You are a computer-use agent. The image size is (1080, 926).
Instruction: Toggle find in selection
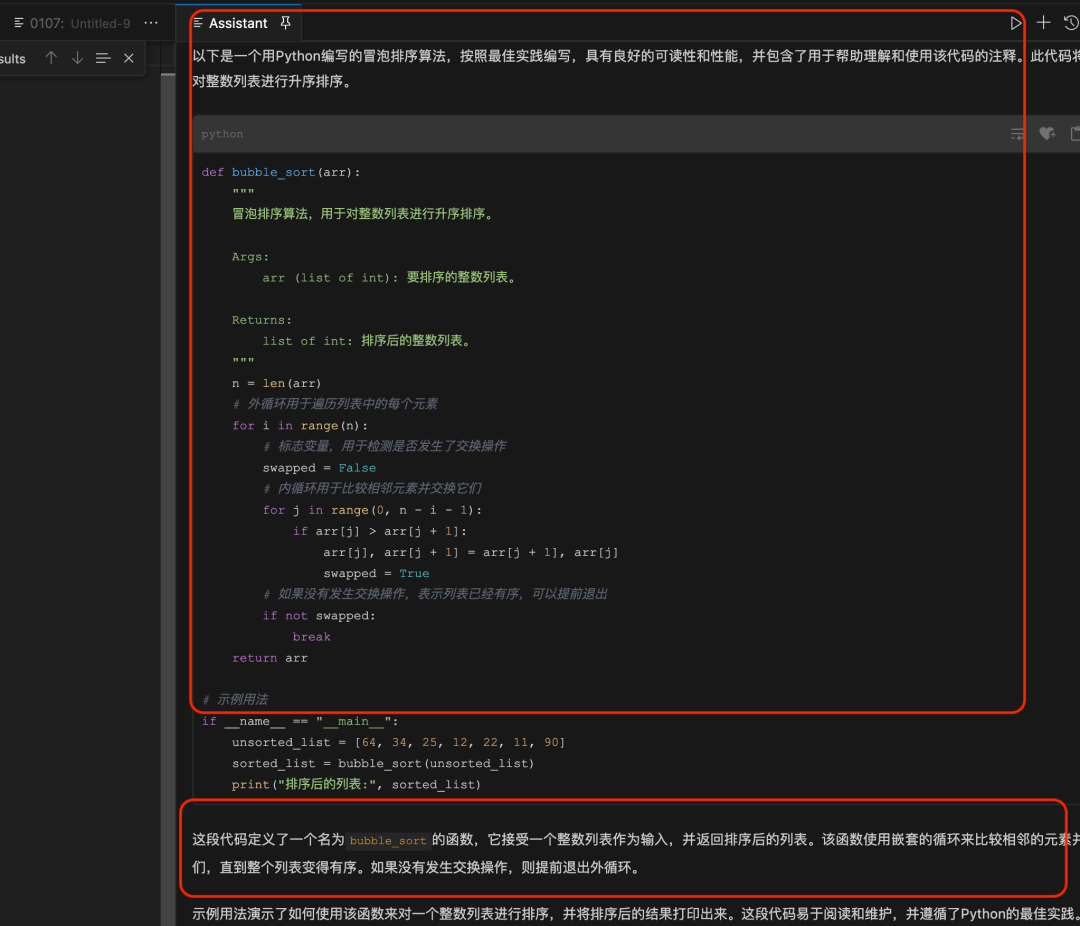103,58
